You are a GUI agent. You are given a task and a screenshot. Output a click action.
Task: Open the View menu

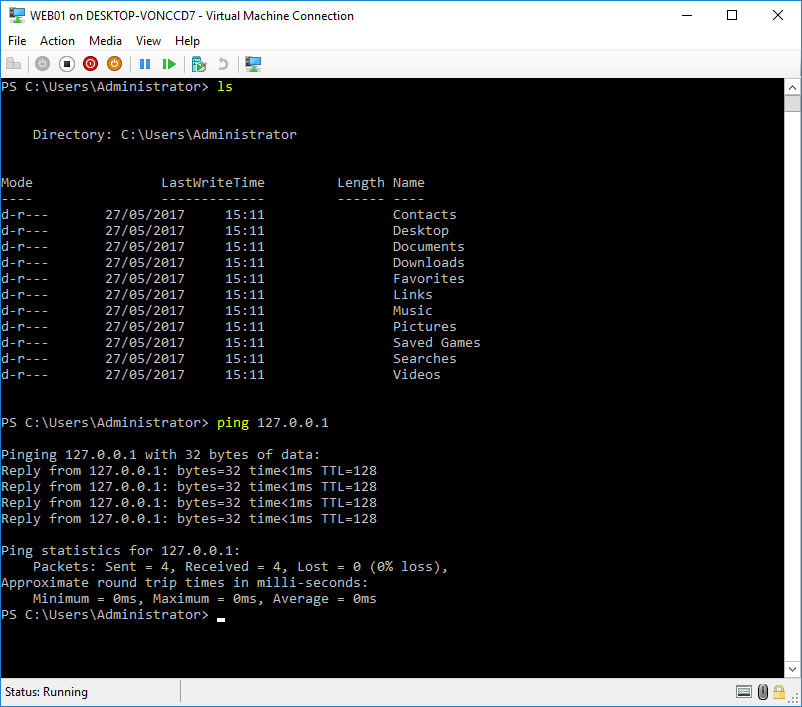coord(148,41)
